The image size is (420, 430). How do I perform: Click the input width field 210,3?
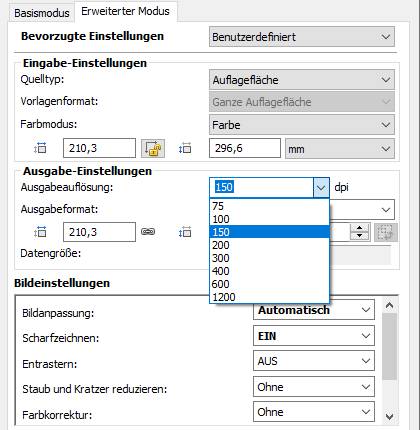[99, 148]
